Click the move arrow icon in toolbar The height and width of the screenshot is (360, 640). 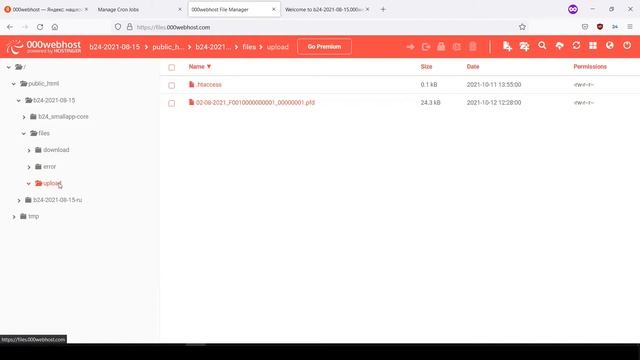point(411,47)
